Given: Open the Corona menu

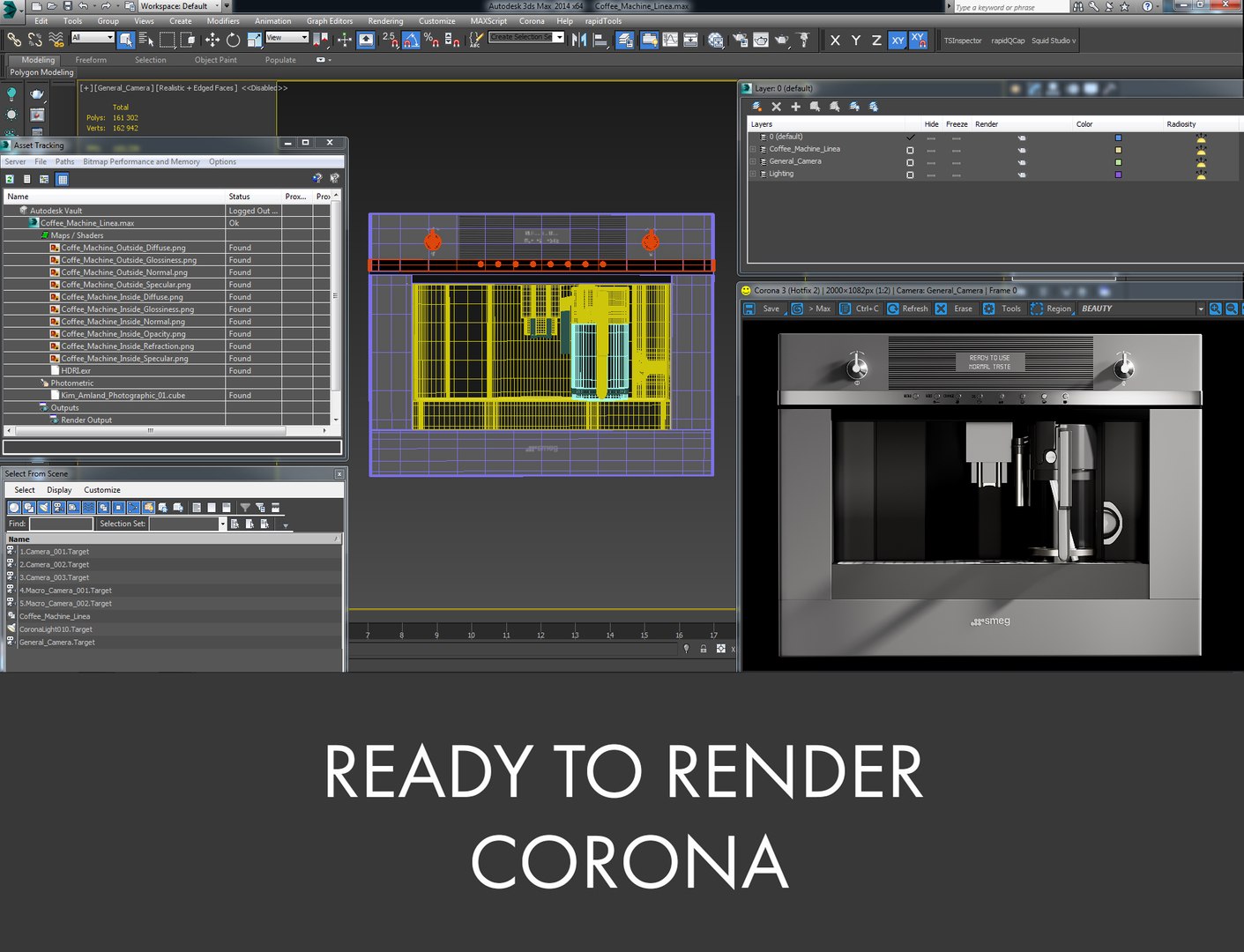Looking at the screenshot, I should pos(532,21).
